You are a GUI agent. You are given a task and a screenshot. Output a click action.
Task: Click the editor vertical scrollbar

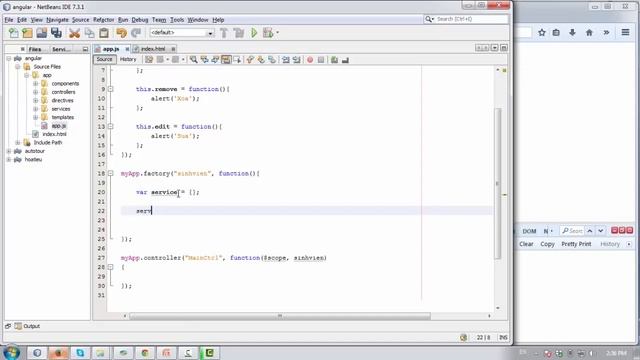[x=498, y=184]
